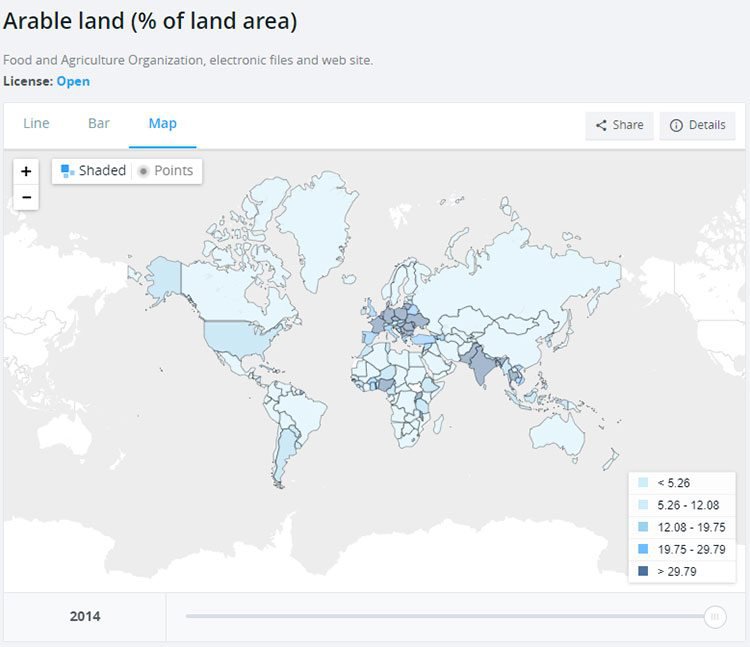The image size is (750, 647).
Task: Zoom in with the plus button
Action: (26, 171)
